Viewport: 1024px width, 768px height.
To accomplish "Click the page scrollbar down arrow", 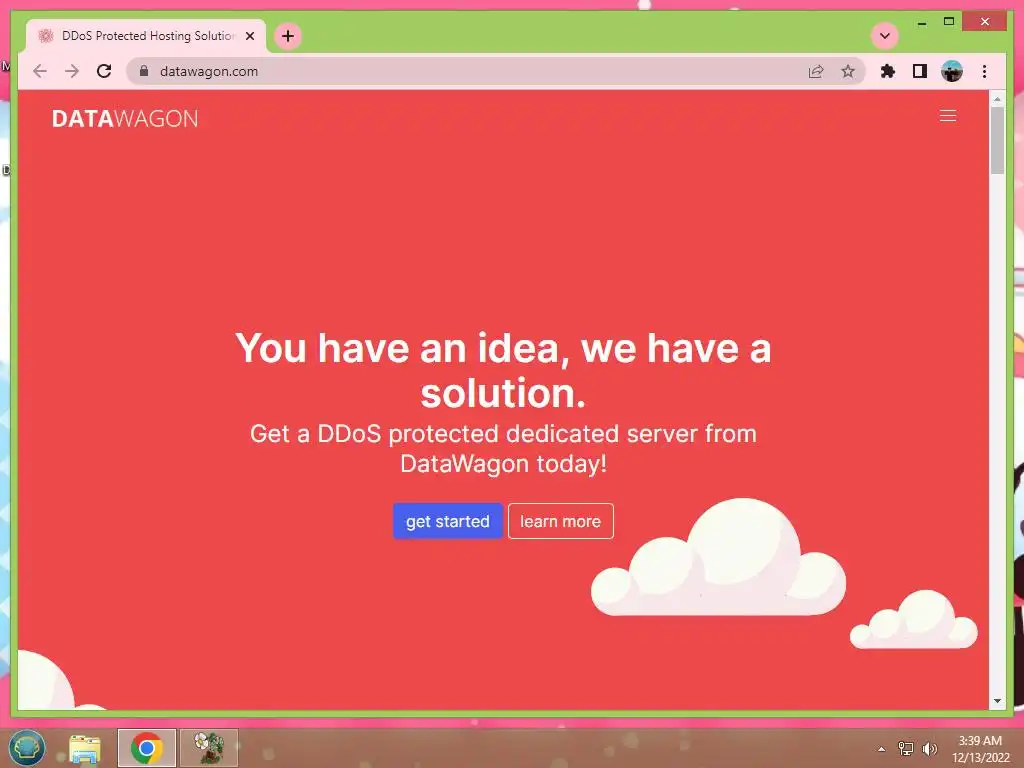I will tap(997, 701).
